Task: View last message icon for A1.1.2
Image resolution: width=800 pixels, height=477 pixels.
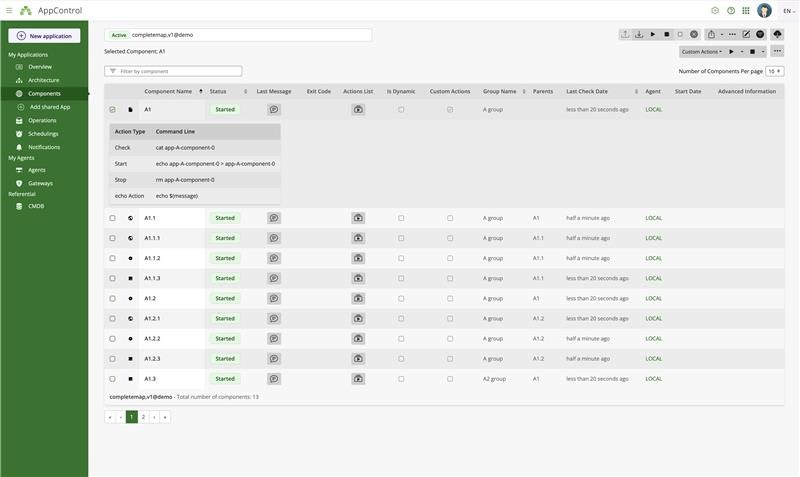Action: tap(274, 258)
